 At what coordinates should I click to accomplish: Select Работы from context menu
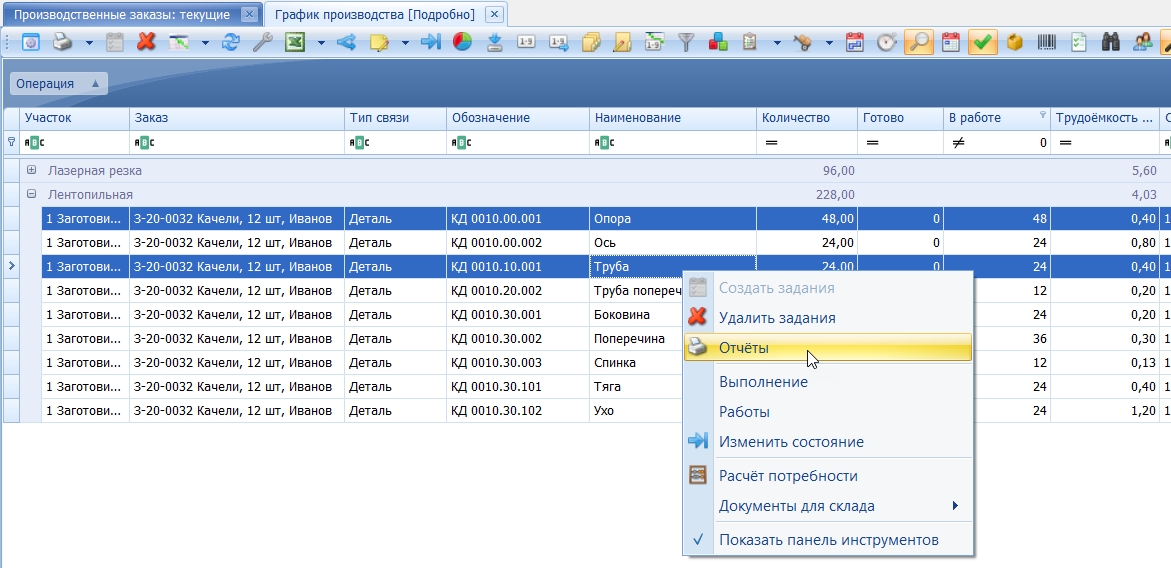click(x=828, y=412)
